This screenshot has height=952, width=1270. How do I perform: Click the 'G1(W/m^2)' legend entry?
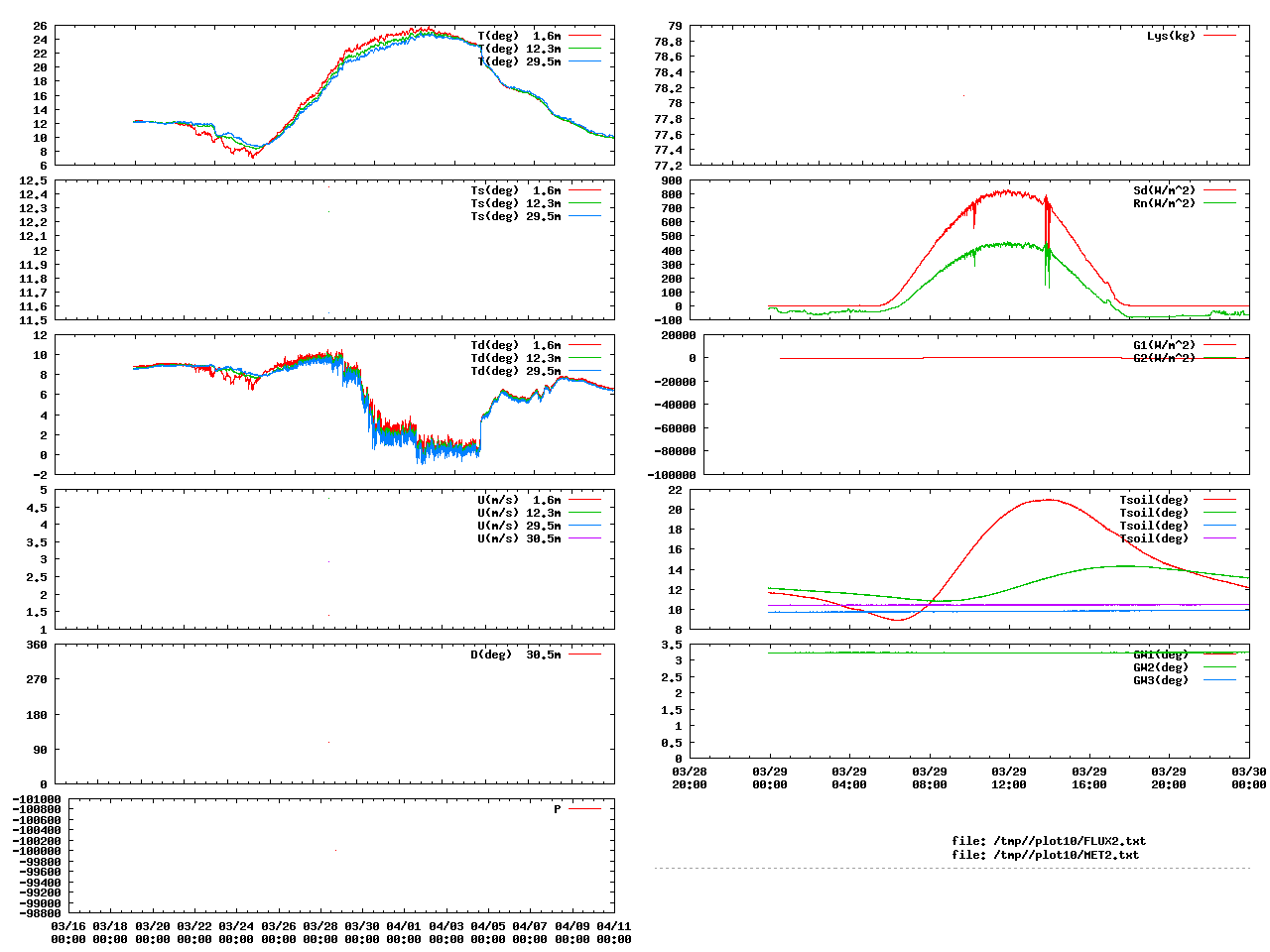[x=1165, y=345]
